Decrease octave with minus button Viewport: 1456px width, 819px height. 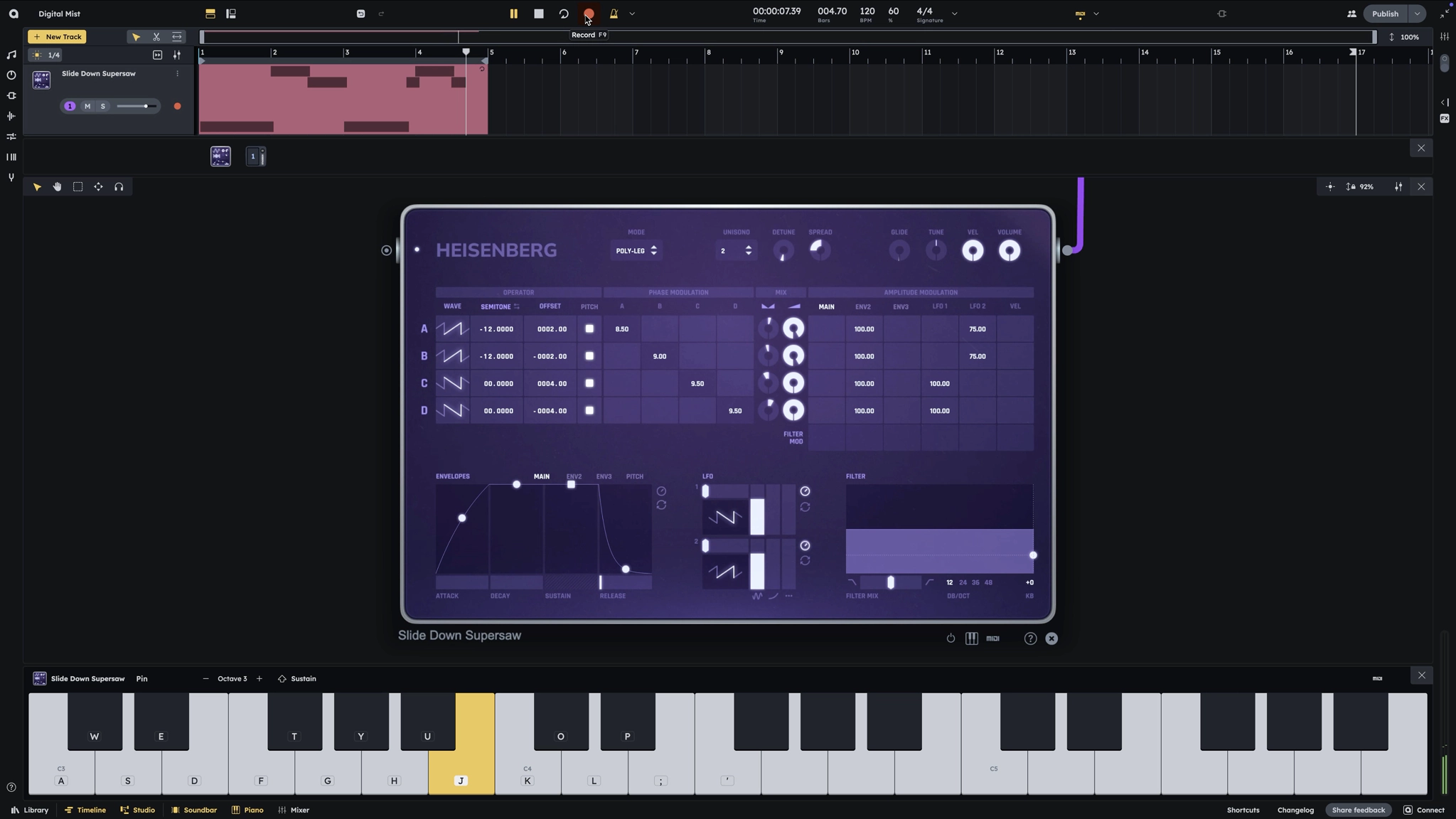205,679
